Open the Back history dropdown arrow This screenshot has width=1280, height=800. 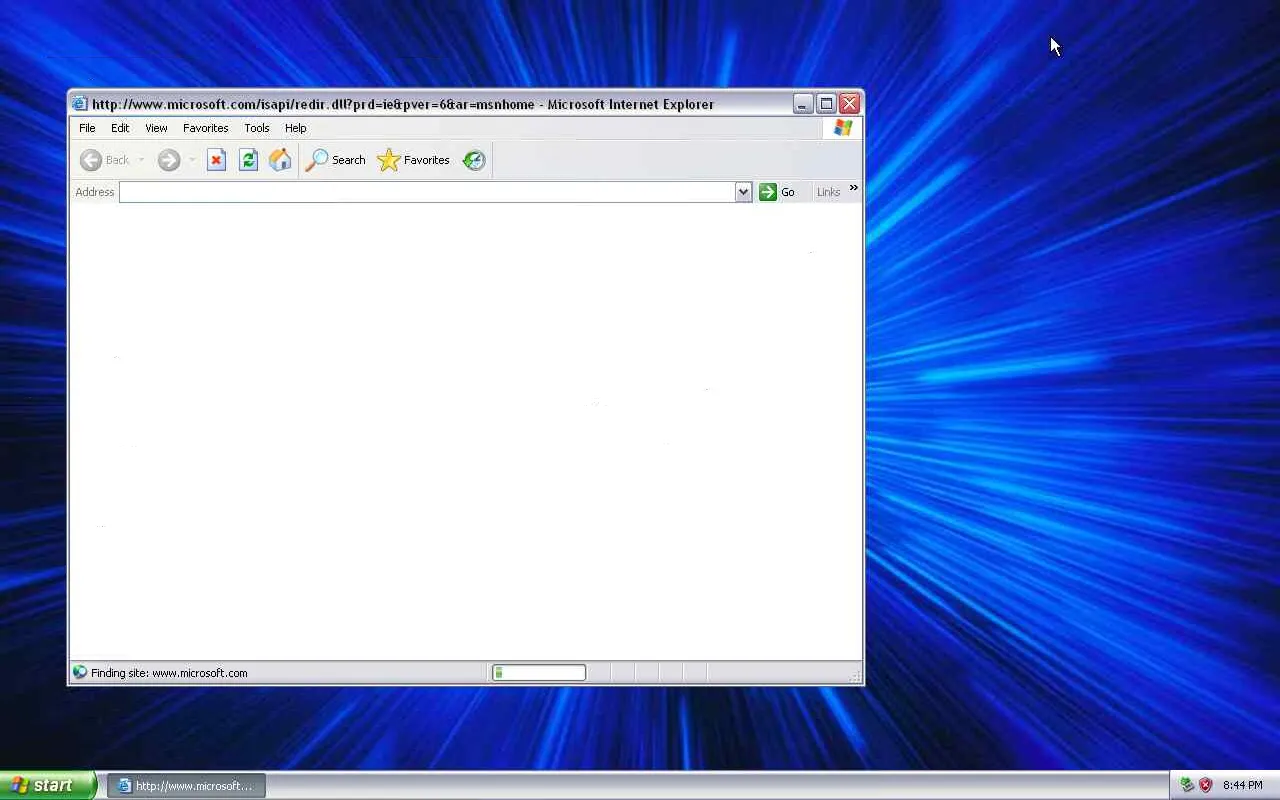tap(141, 160)
